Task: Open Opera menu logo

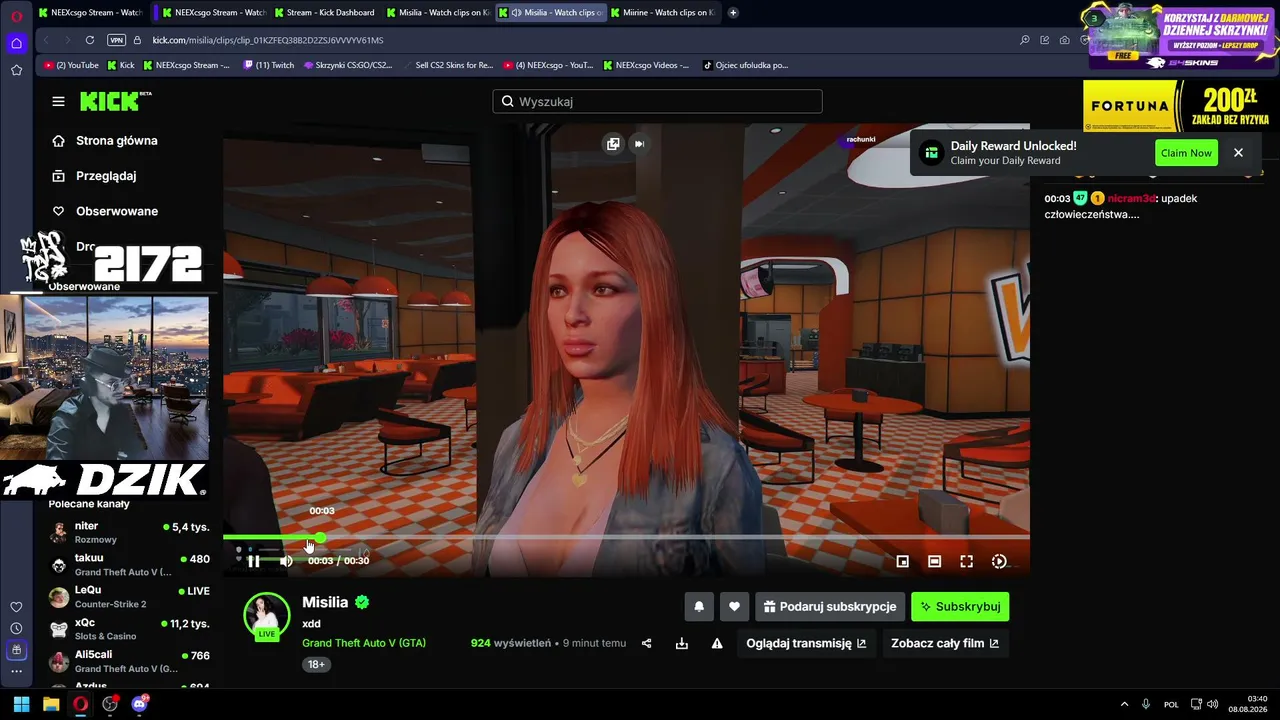Action: [16, 16]
